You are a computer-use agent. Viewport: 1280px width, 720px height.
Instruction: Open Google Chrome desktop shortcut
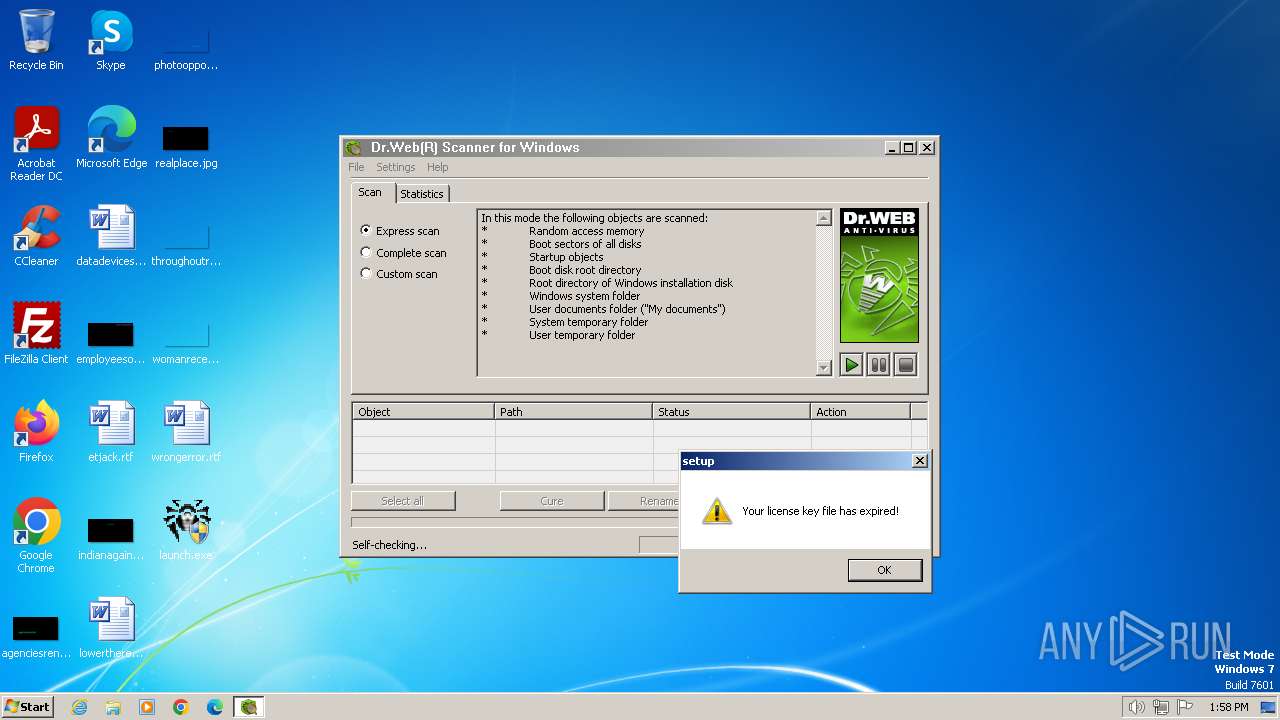[x=36, y=537]
